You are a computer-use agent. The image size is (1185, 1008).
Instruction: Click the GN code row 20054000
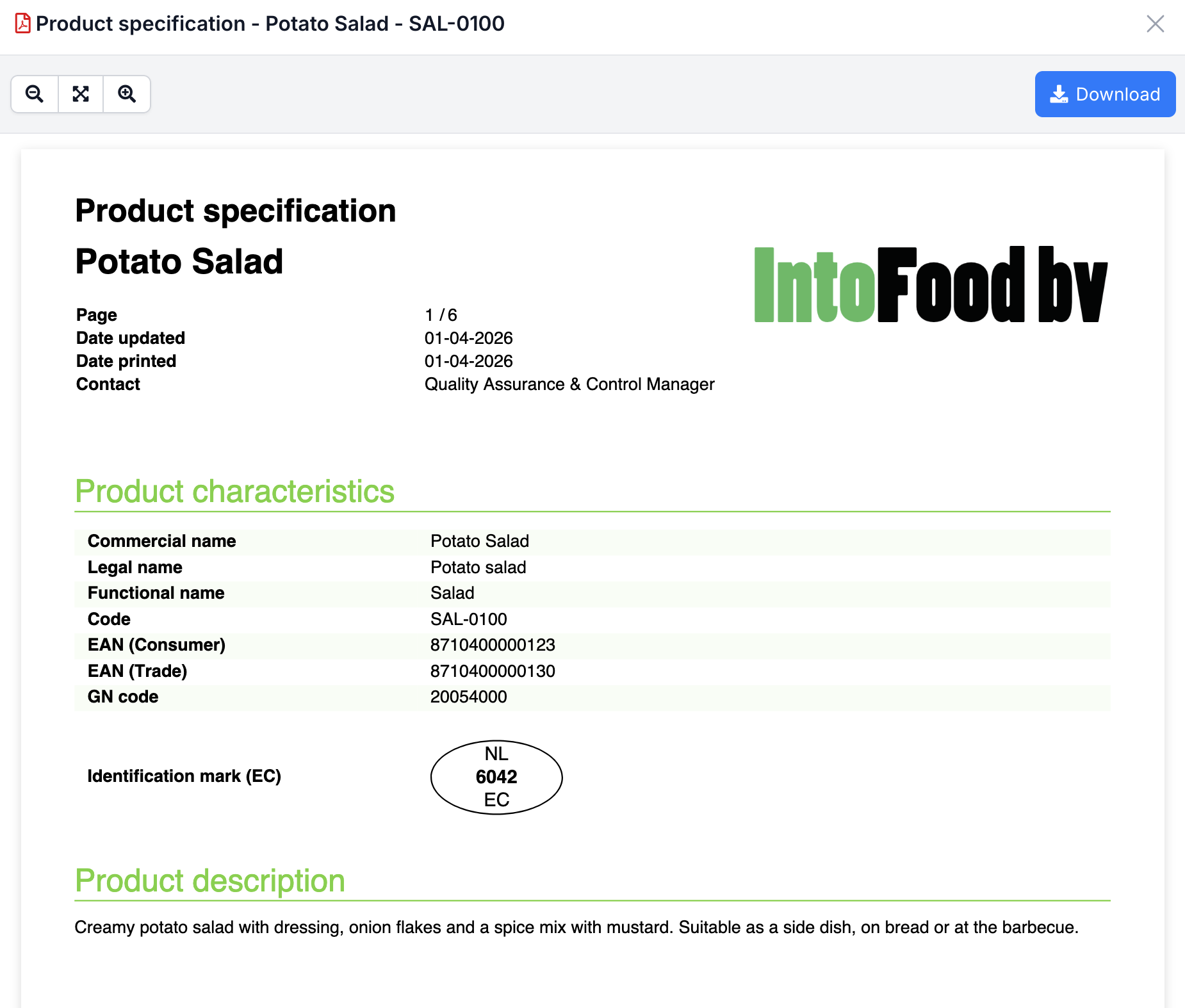click(x=468, y=697)
